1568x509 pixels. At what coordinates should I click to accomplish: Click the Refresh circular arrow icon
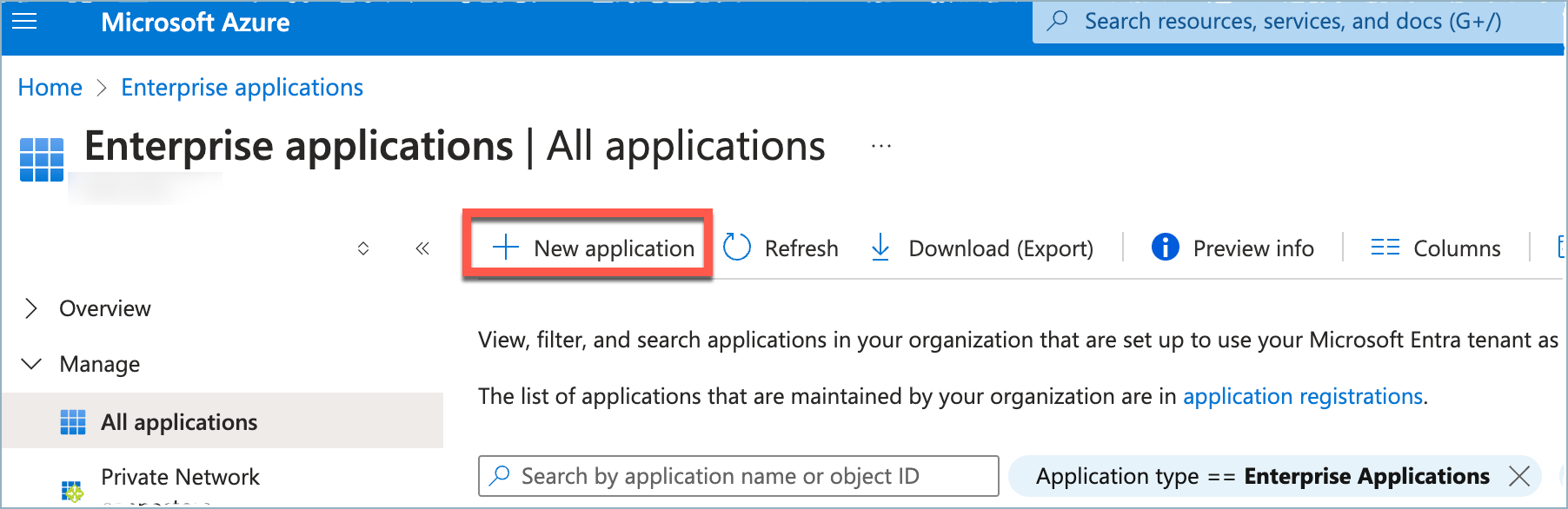[737, 248]
